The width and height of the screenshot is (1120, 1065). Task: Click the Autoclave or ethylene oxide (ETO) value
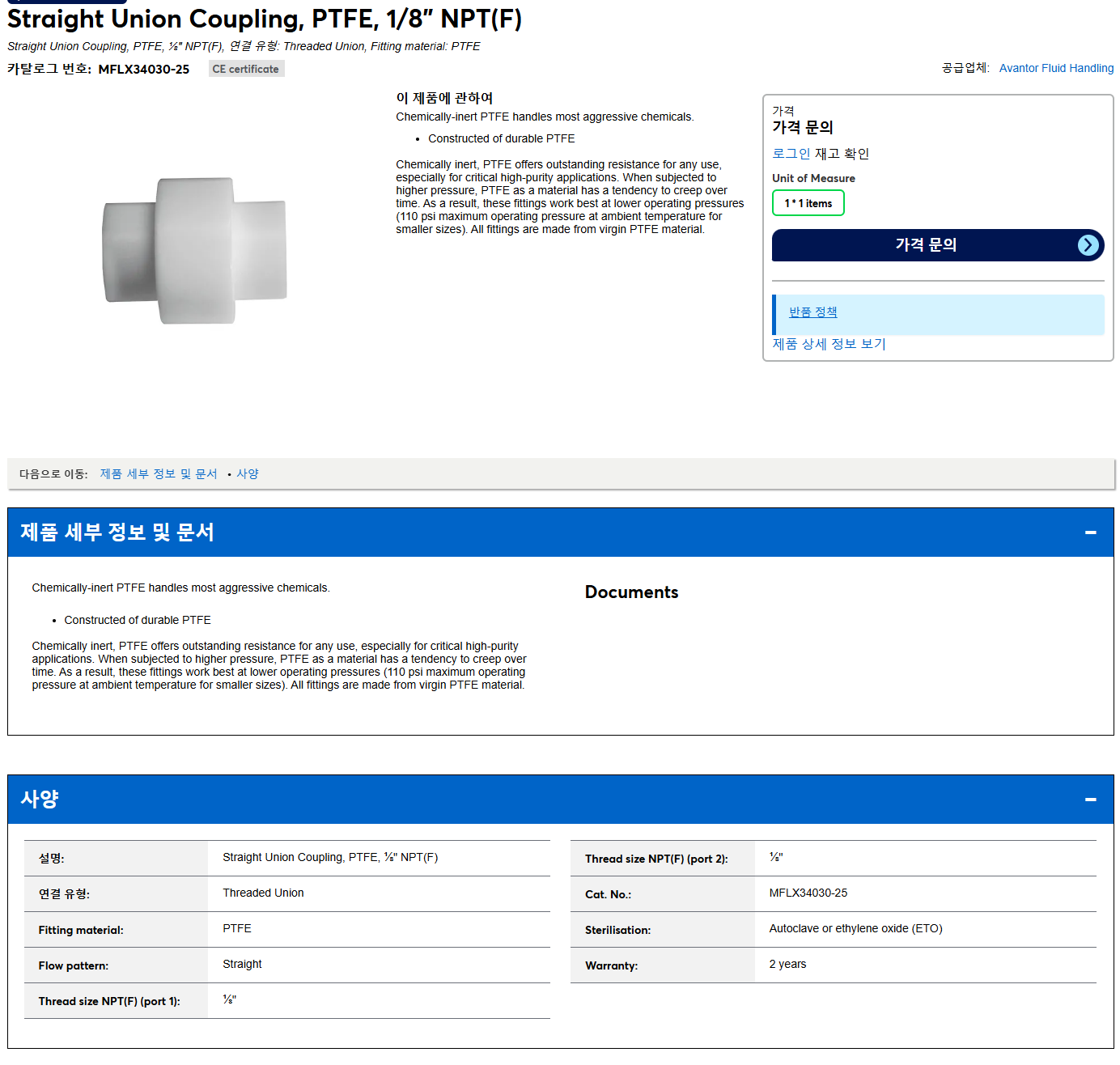855,928
